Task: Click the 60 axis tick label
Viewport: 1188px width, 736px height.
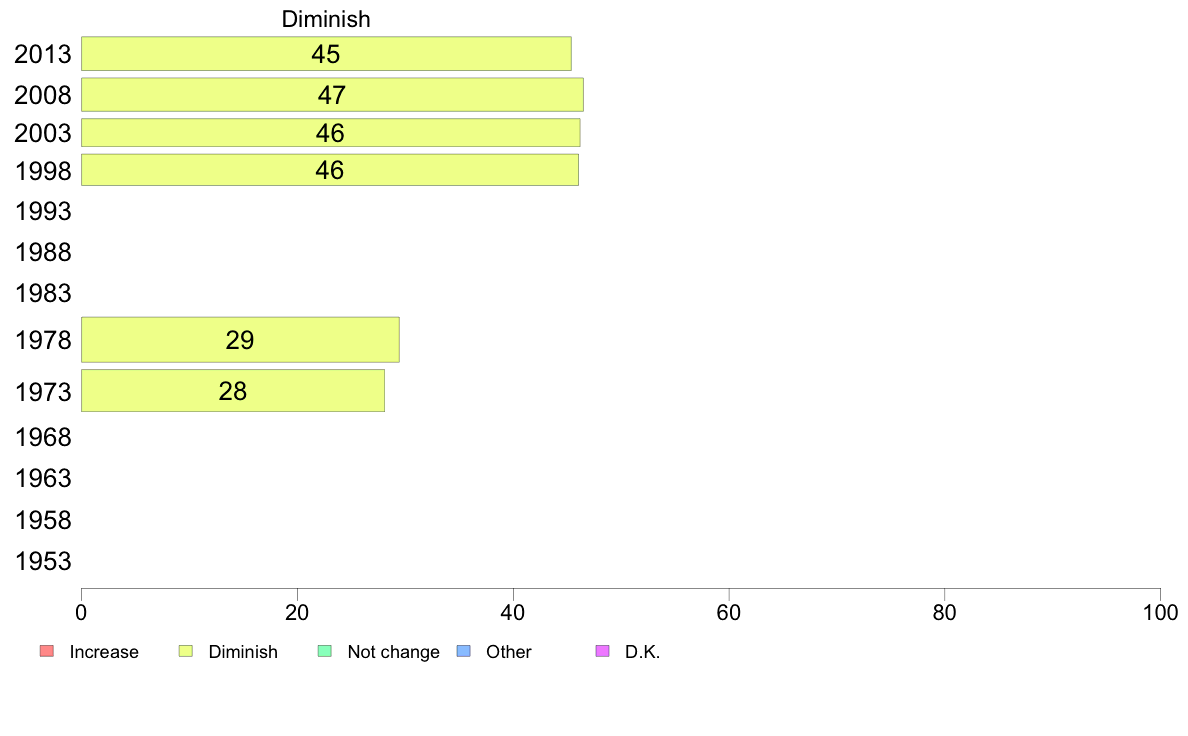Action: (729, 612)
